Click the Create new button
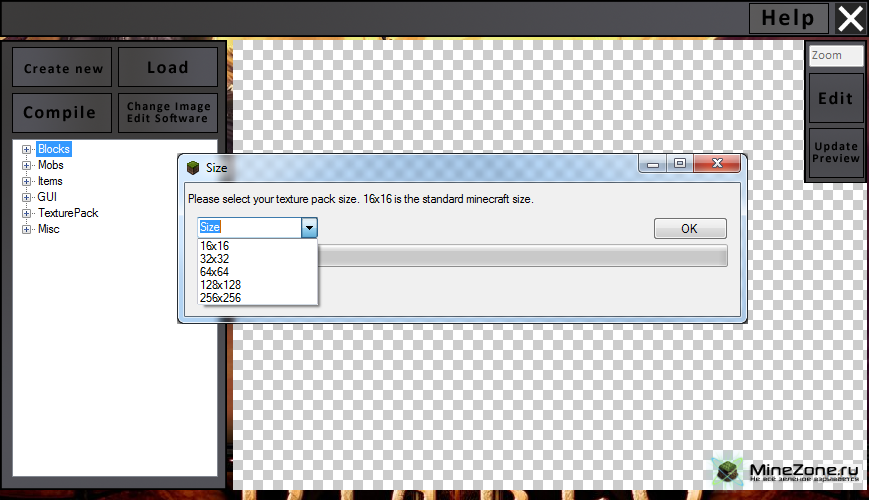Image resolution: width=869 pixels, height=500 pixels. point(63,68)
